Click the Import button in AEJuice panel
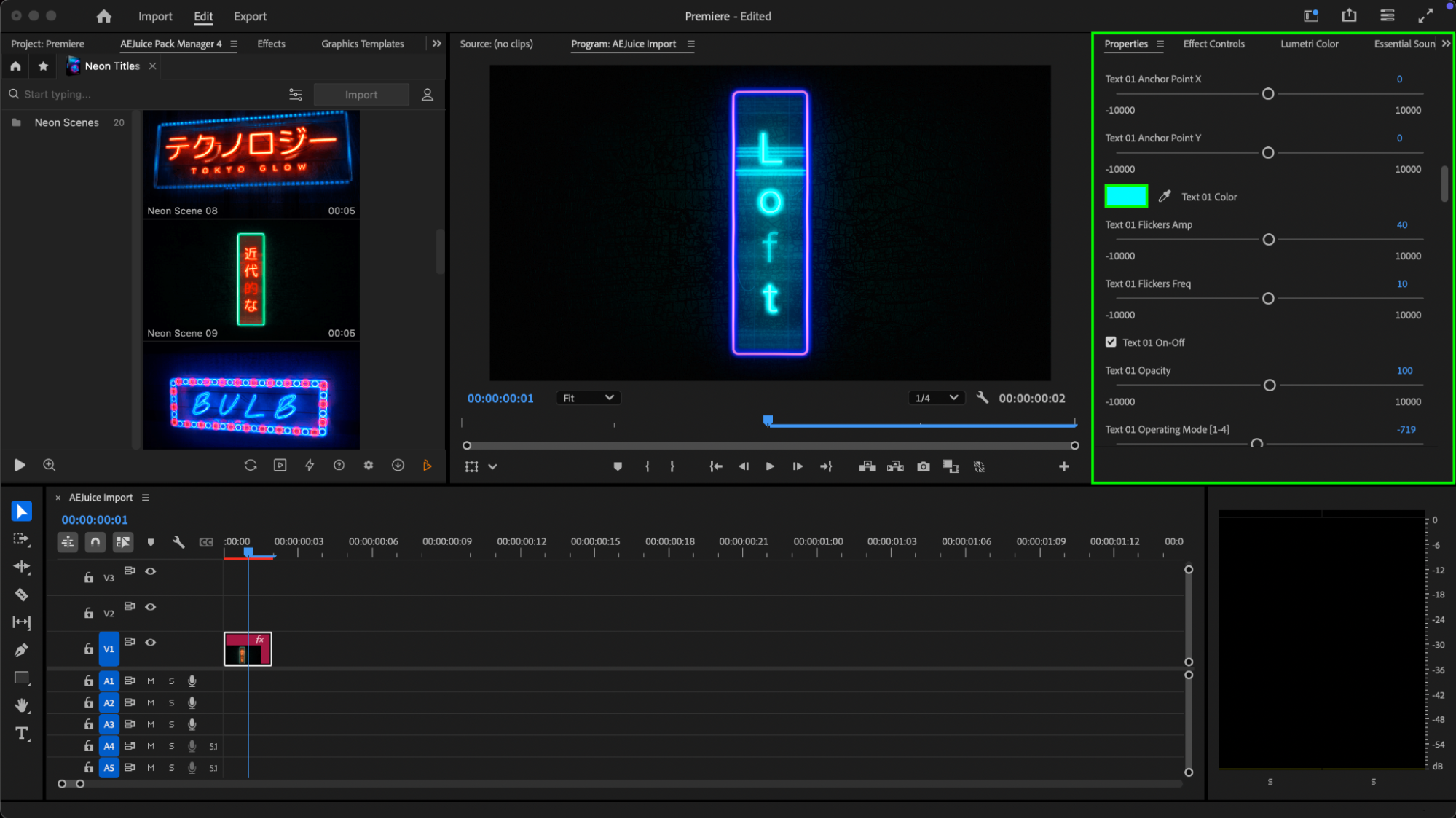This screenshot has width=1456, height=819. pos(361,95)
